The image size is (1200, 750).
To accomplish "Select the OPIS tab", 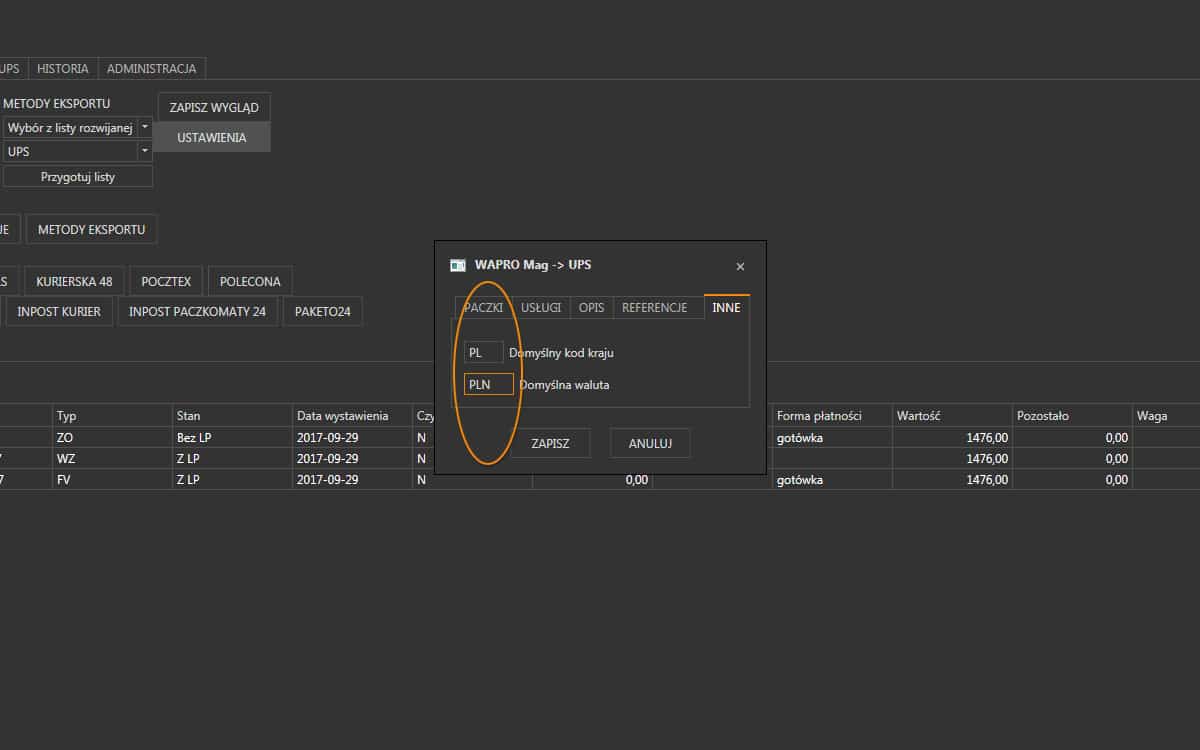I will tap(591, 308).
